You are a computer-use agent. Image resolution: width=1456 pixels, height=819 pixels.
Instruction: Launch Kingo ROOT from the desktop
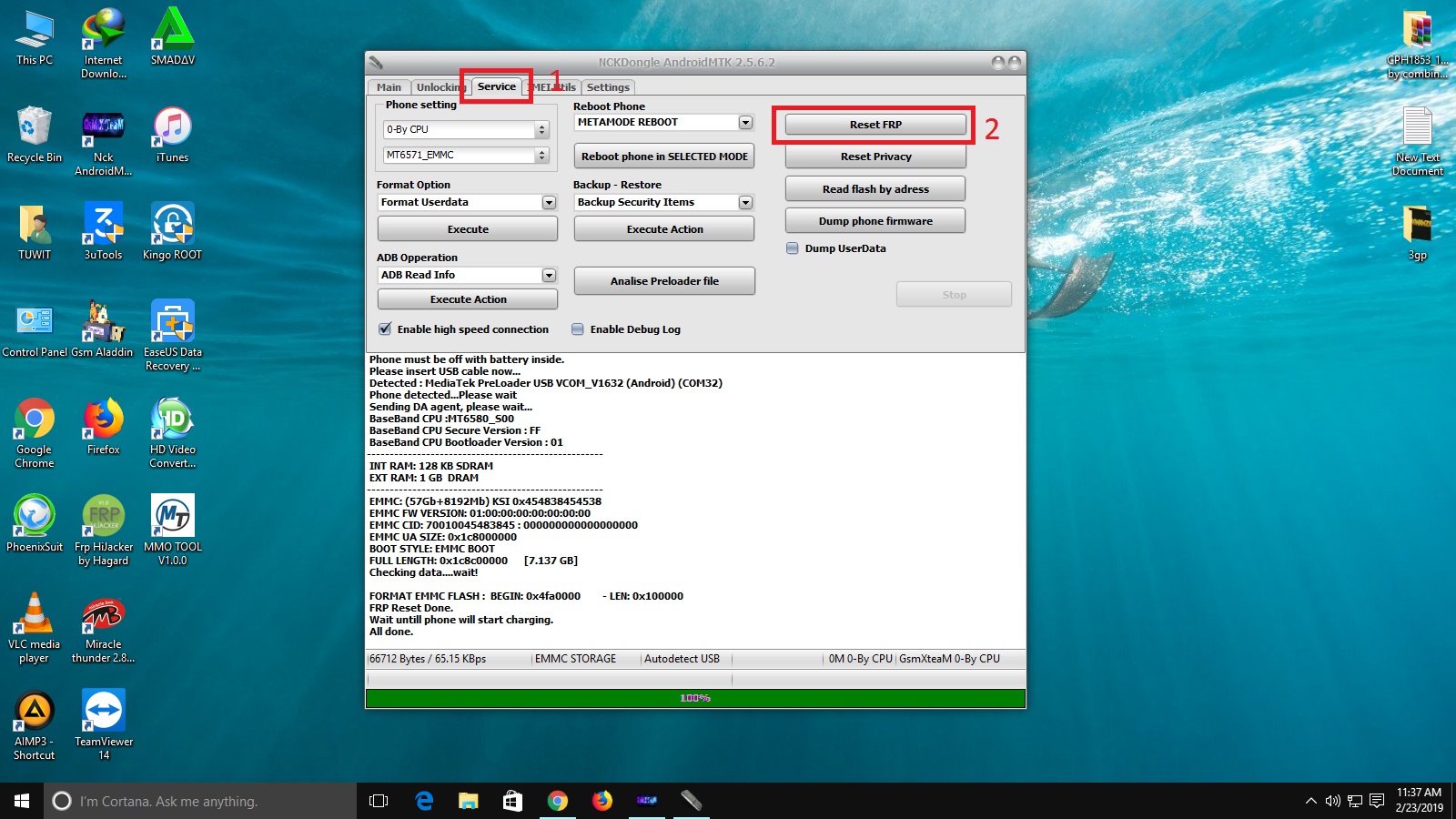tap(172, 231)
